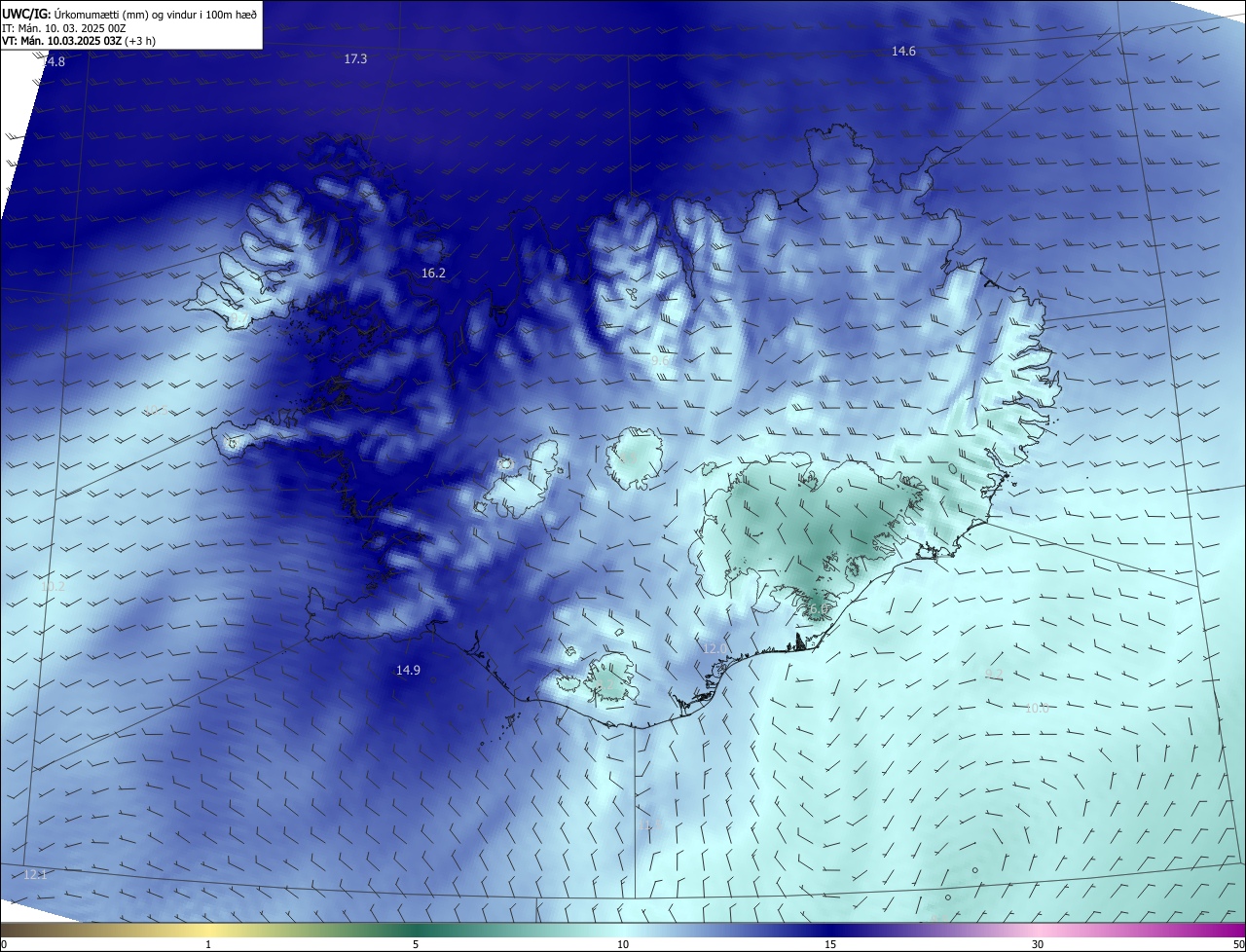Click the 'IT: Mán. 10. 03. 2025 00Z' line
This screenshot has height=952, width=1246.
coord(64,28)
